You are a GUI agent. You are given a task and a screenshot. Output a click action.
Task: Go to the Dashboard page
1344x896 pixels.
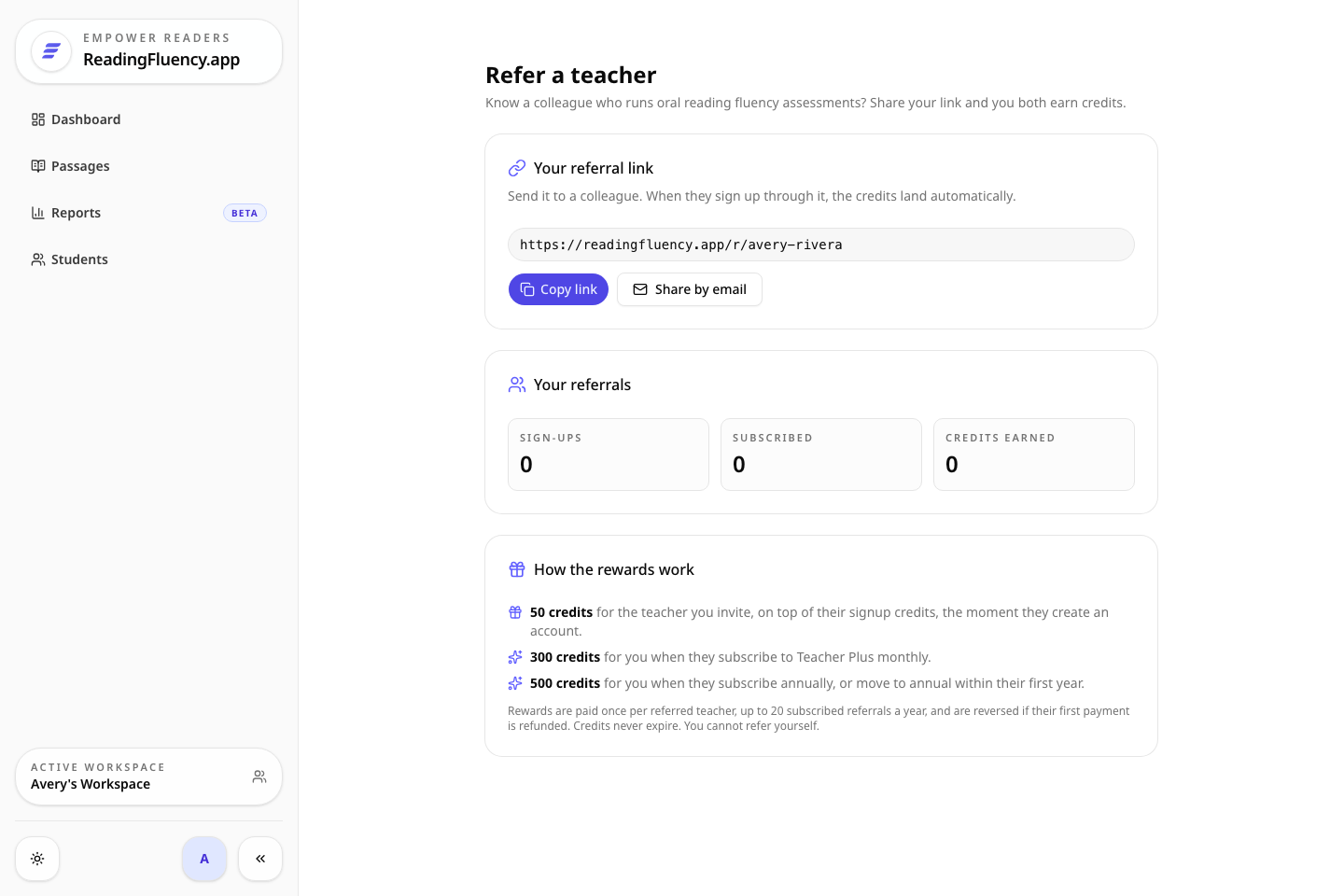coord(148,119)
